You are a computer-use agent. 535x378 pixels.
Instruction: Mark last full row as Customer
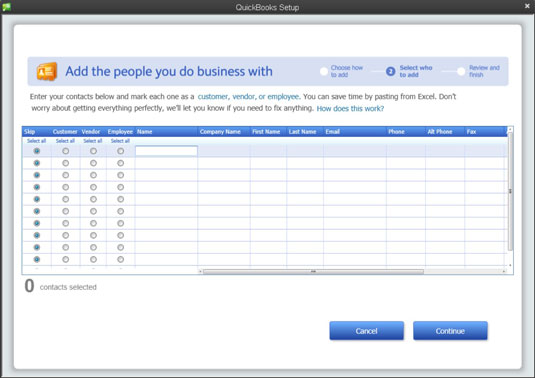pos(66,259)
